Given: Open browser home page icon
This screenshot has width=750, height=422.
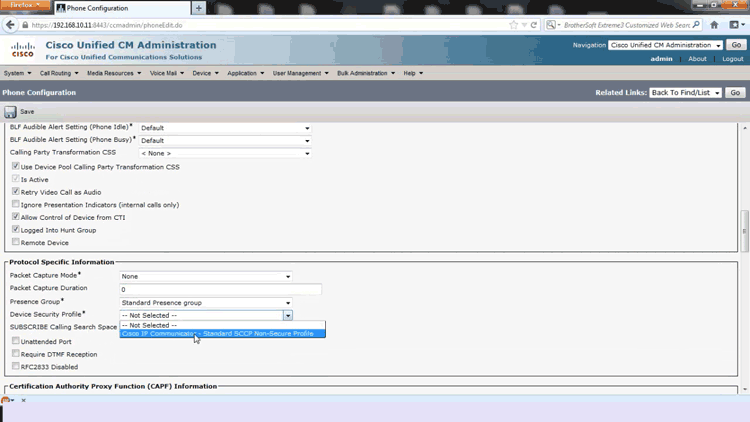Looking at the screenshot, I should (714, 25).
